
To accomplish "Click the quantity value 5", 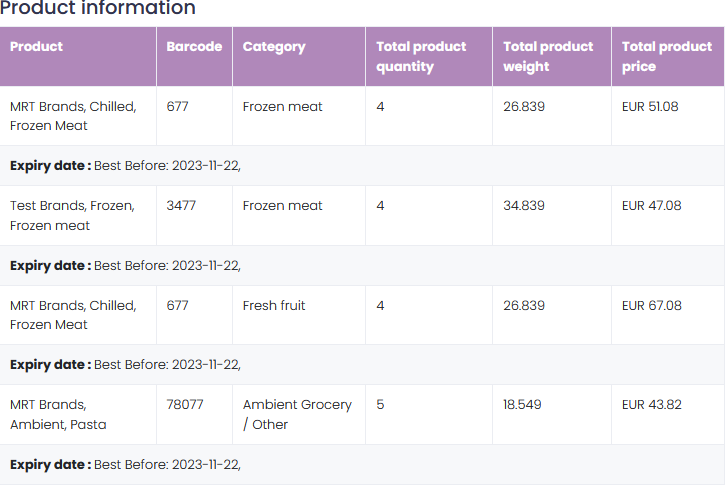I will pyautogui.click(x=380, y=405).
